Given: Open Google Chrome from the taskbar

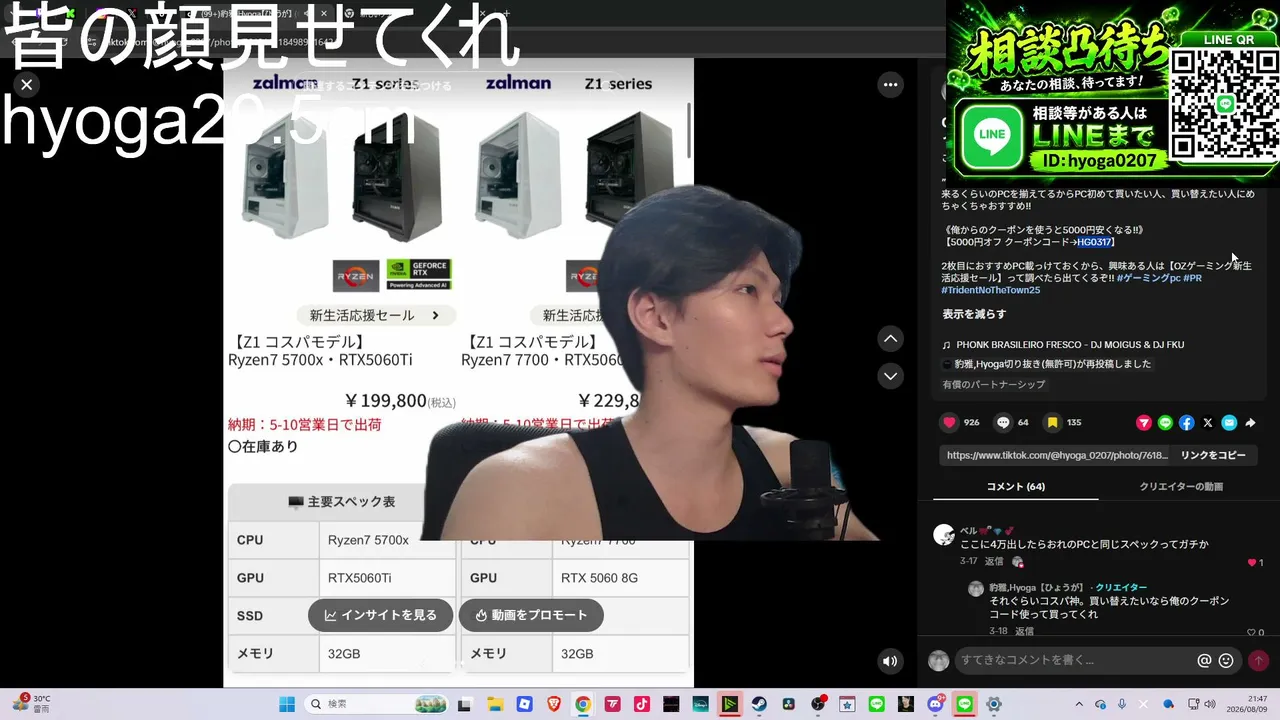Looking at the screenshot, I should point(583,704).
